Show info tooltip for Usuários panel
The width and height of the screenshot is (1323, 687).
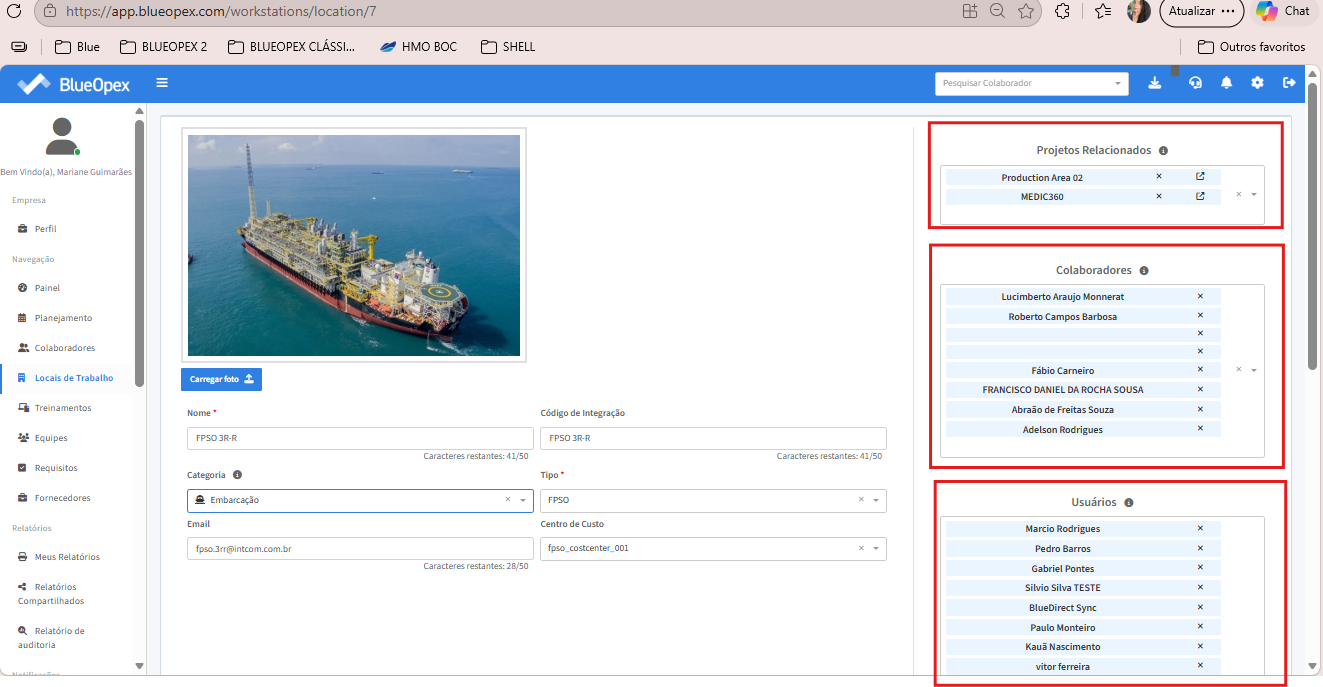(x=1128, y=502)
